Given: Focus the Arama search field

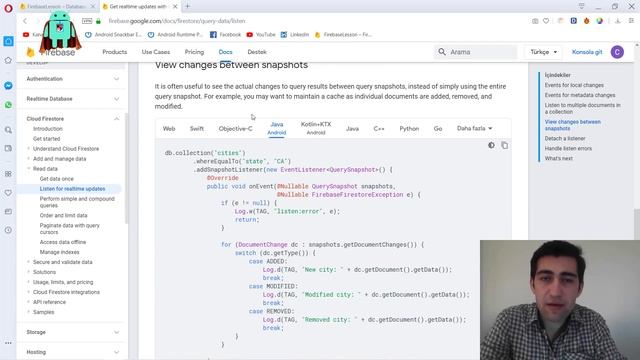Looking at the screenshot, I should click(x=475, y=52).
